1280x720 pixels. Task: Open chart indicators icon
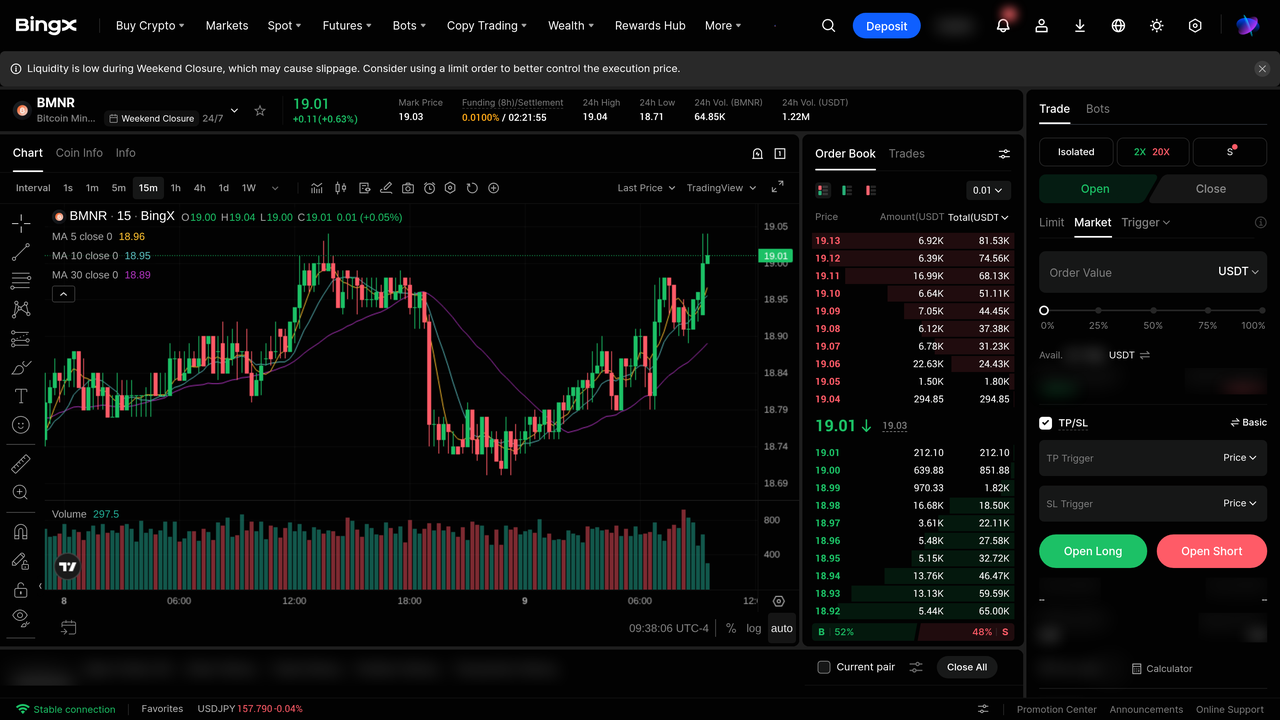[x=317, y=188]
